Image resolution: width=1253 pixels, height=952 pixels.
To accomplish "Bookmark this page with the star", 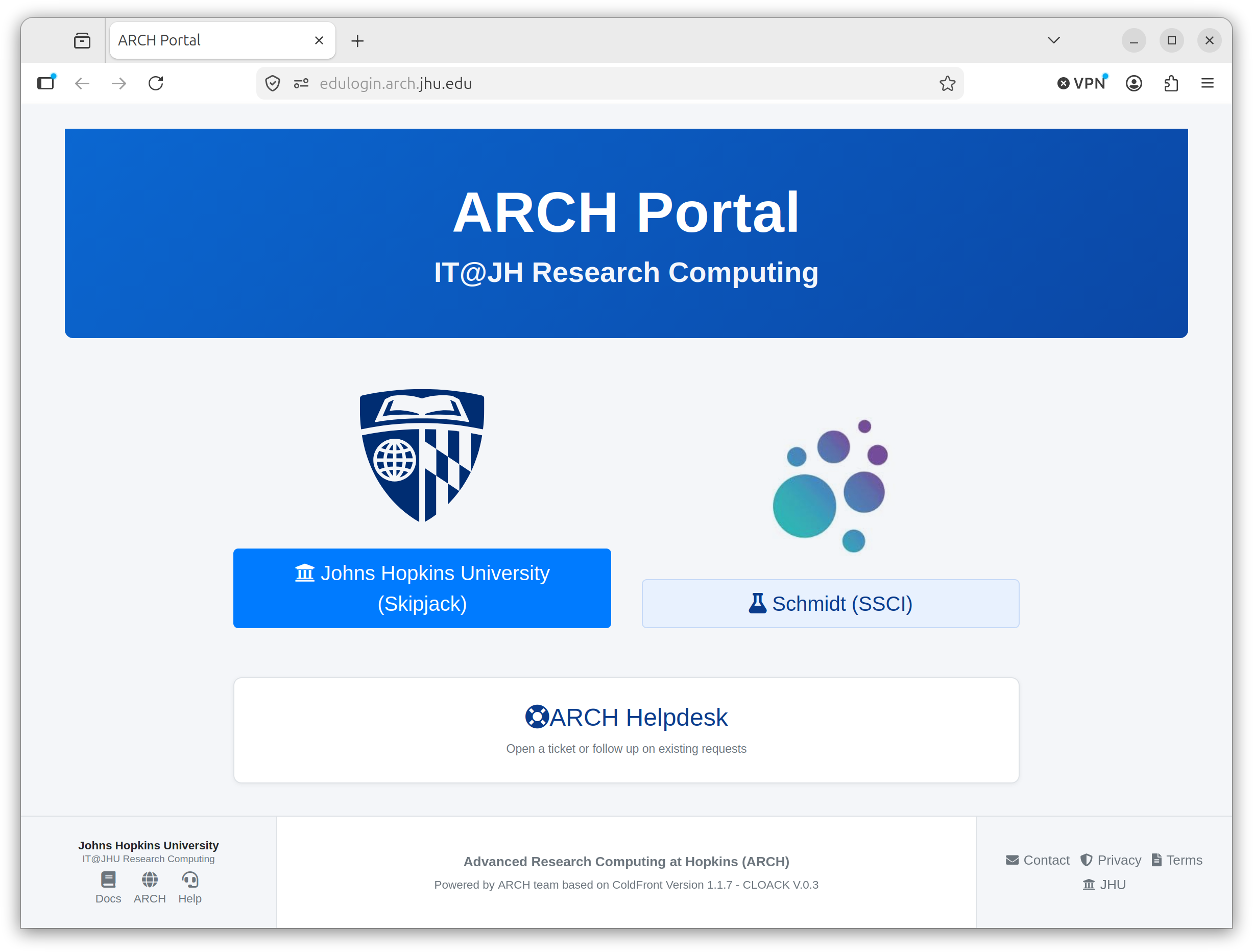I will point(948,83).
